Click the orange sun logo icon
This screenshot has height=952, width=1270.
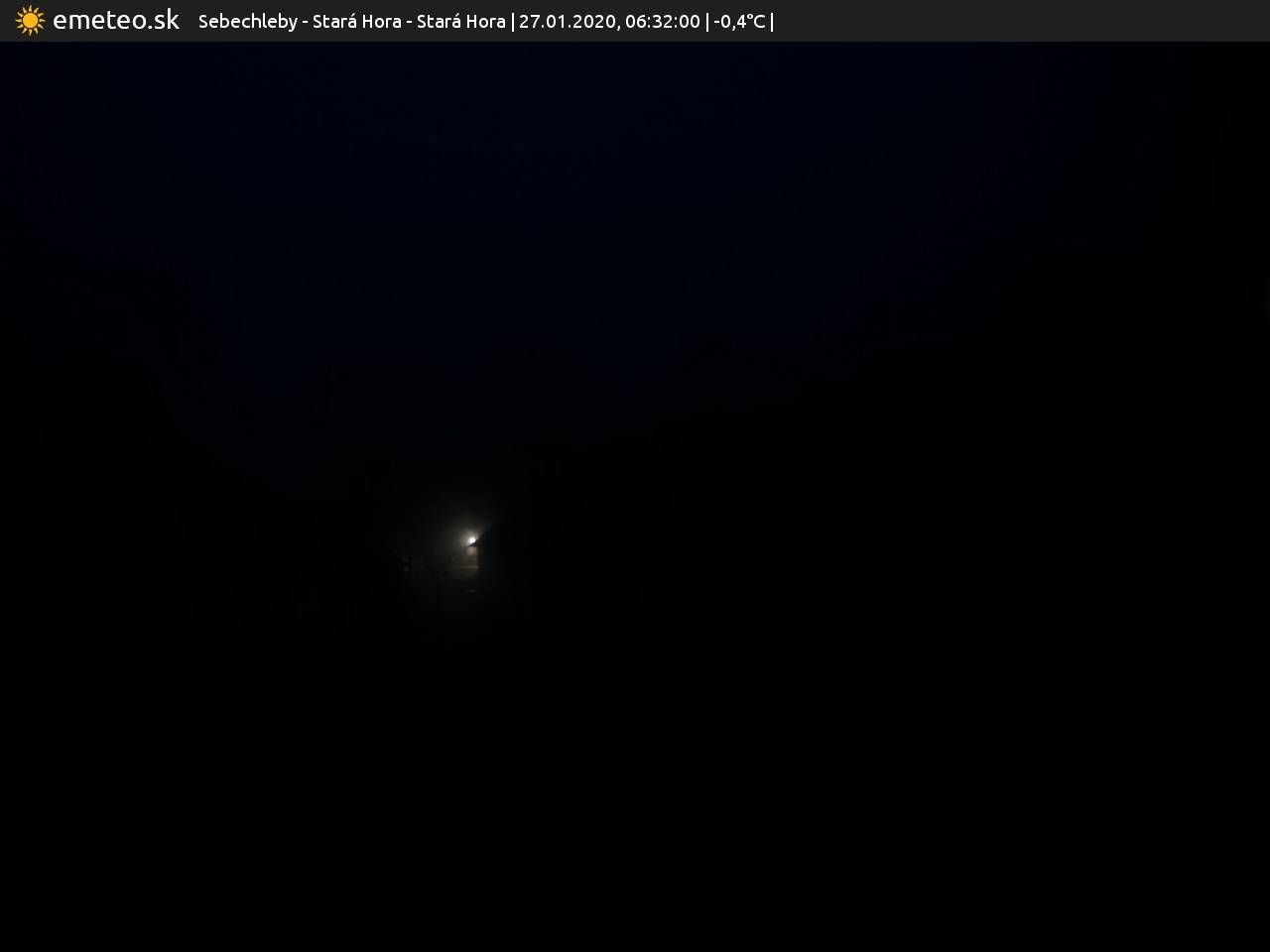(30, 21)
